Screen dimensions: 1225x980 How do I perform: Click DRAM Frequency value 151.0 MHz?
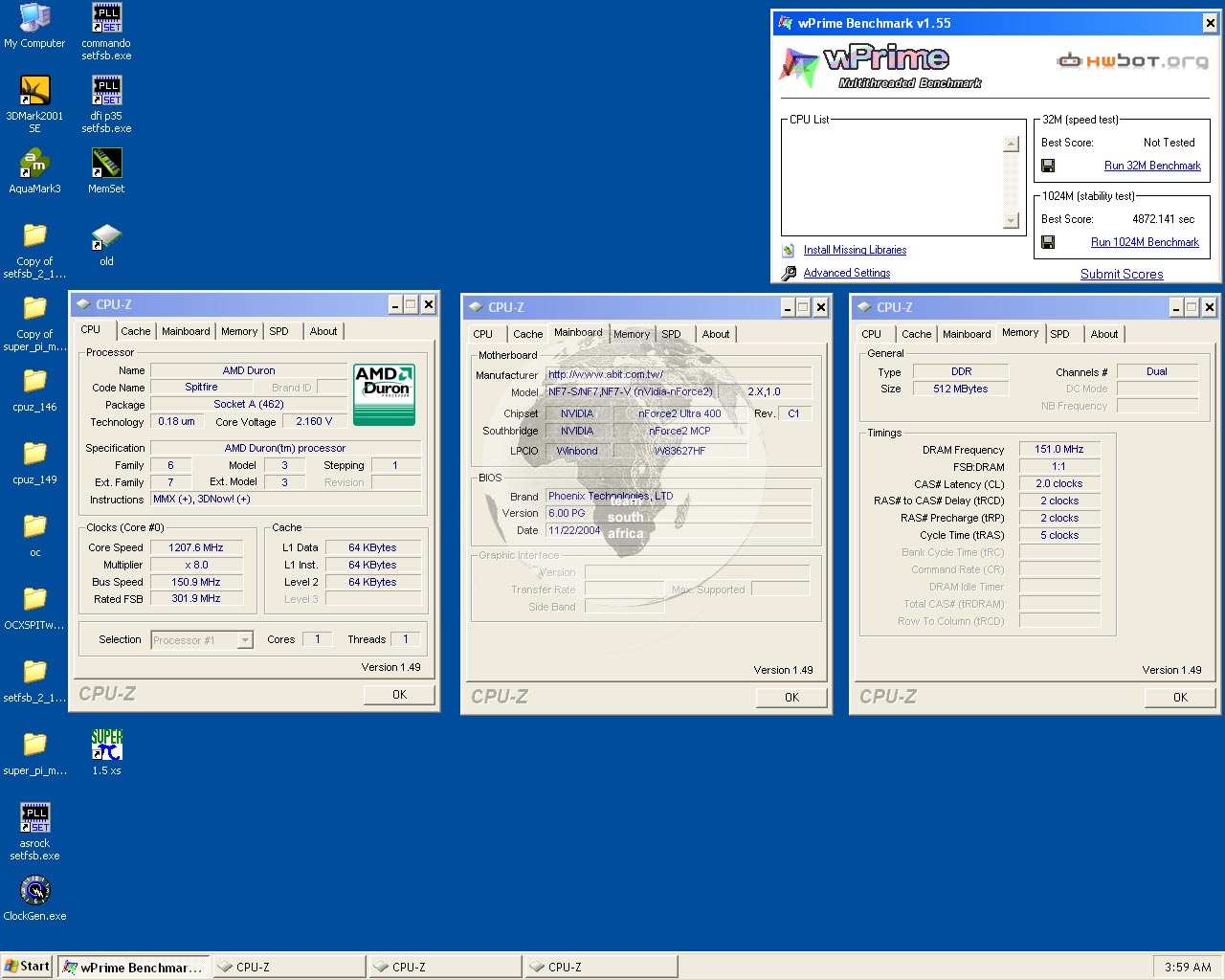coord(1058,449)
